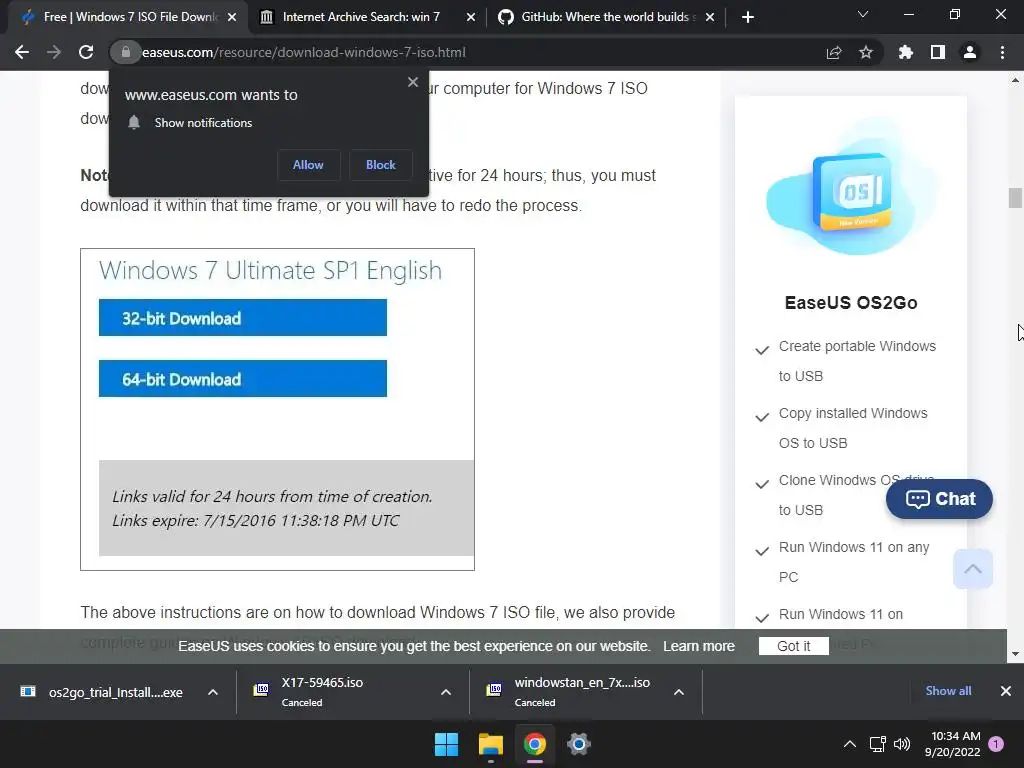
Task: Click Learn more in the cookie banner
Action: click(699, 646)
